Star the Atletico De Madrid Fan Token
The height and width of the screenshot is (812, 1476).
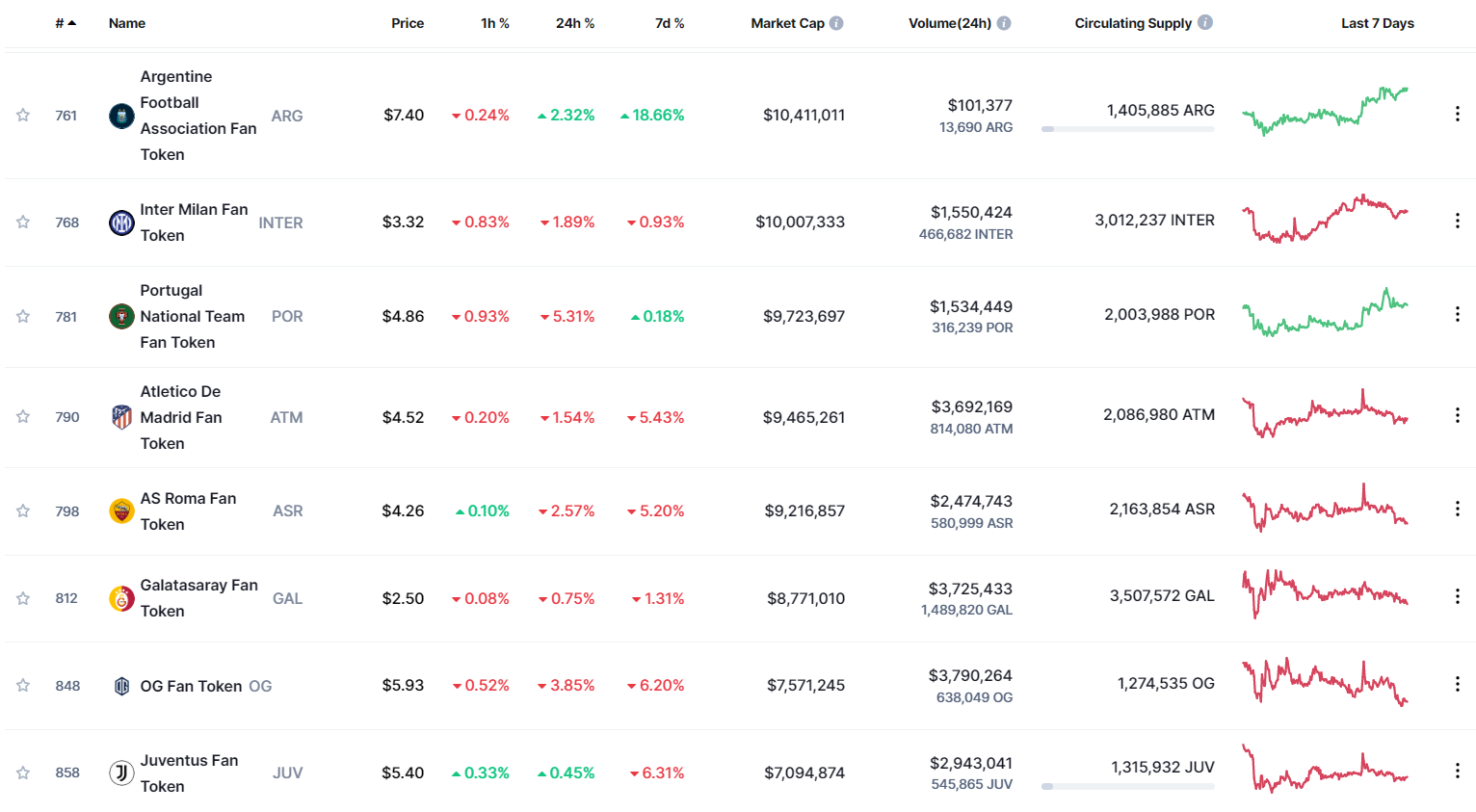point(23,417)
